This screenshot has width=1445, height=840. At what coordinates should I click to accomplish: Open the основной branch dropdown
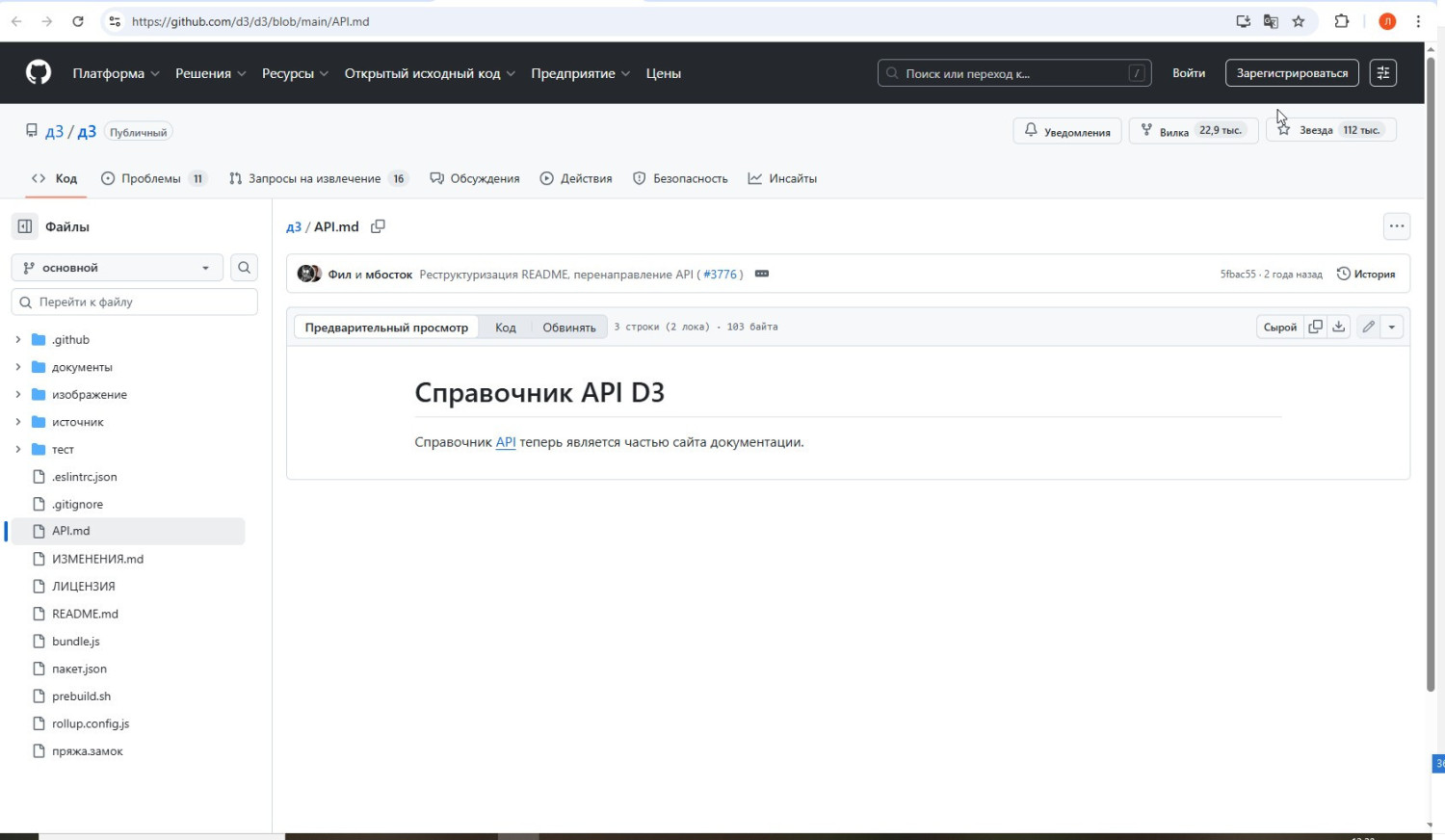point(117,268)
